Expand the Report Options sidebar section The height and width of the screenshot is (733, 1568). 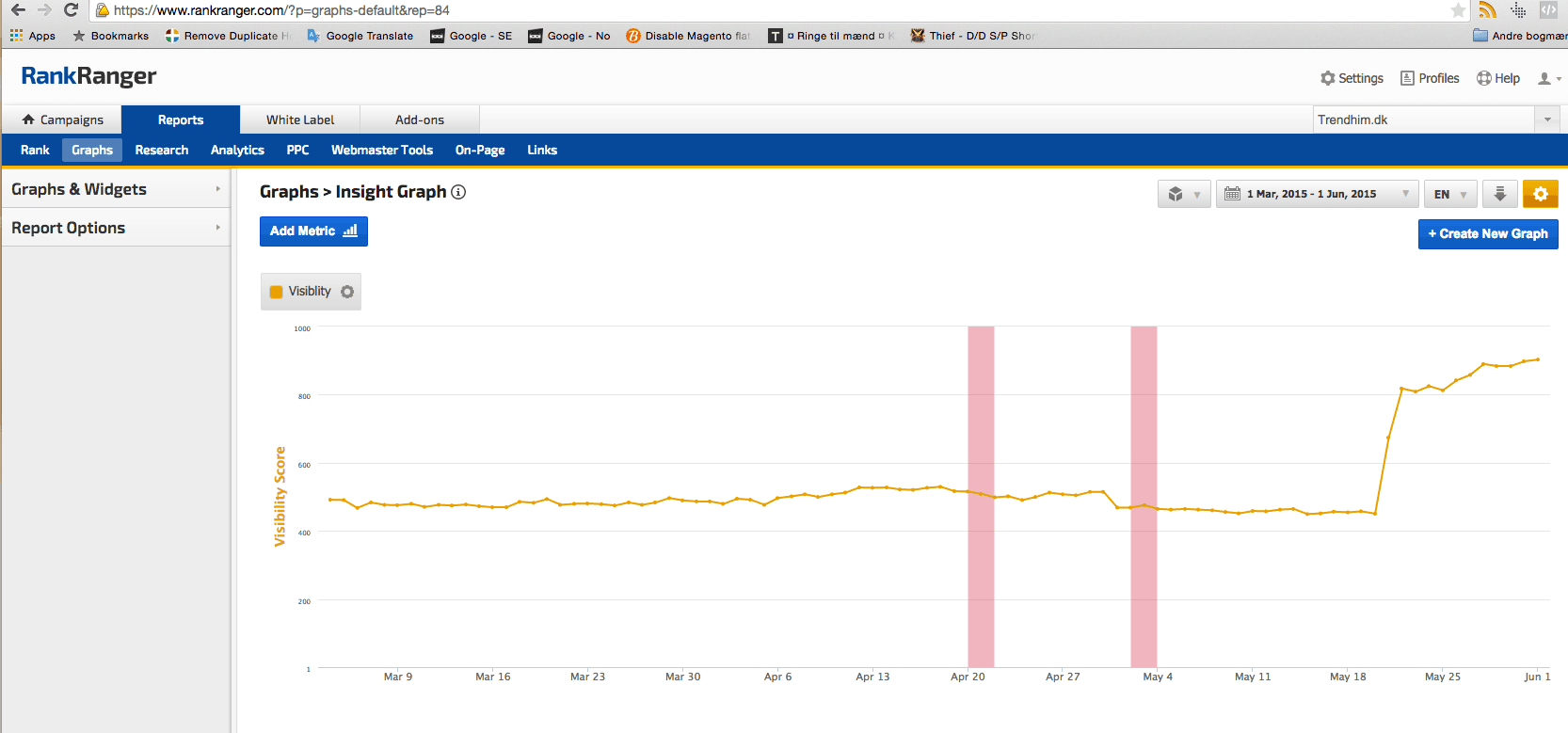point(115,228)
